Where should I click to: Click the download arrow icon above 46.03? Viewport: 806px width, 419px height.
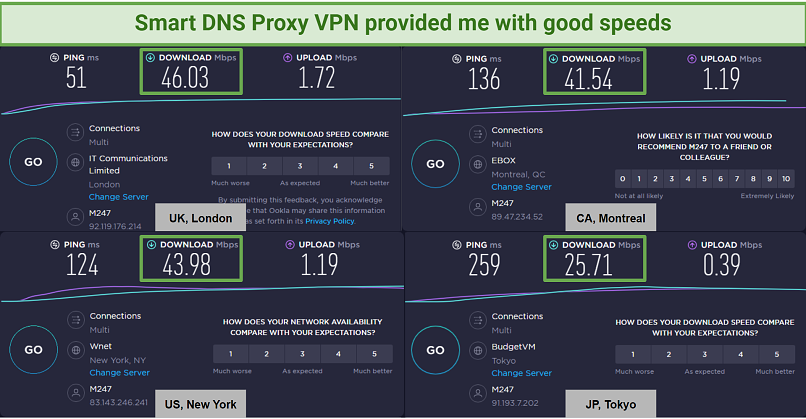coord(150,58)
